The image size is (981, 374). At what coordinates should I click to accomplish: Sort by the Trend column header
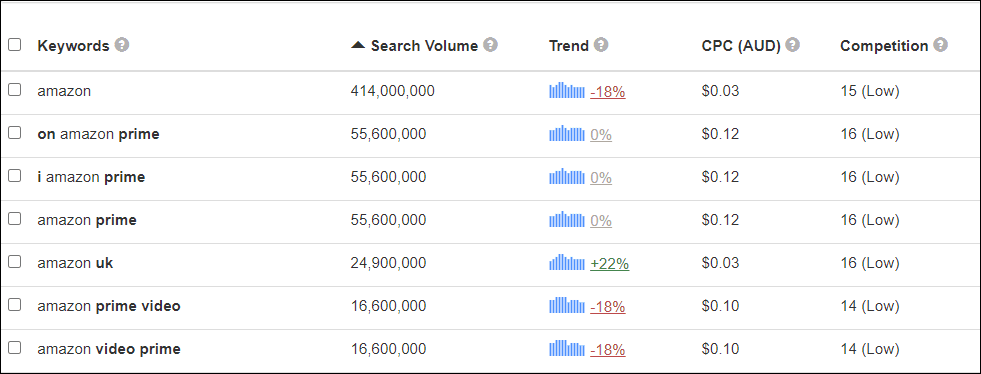tap(569, 46)
